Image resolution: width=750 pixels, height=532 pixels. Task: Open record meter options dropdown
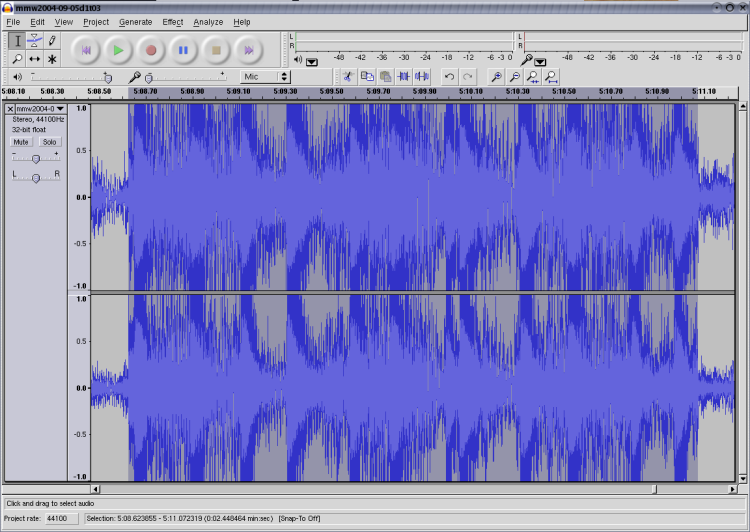540,62
